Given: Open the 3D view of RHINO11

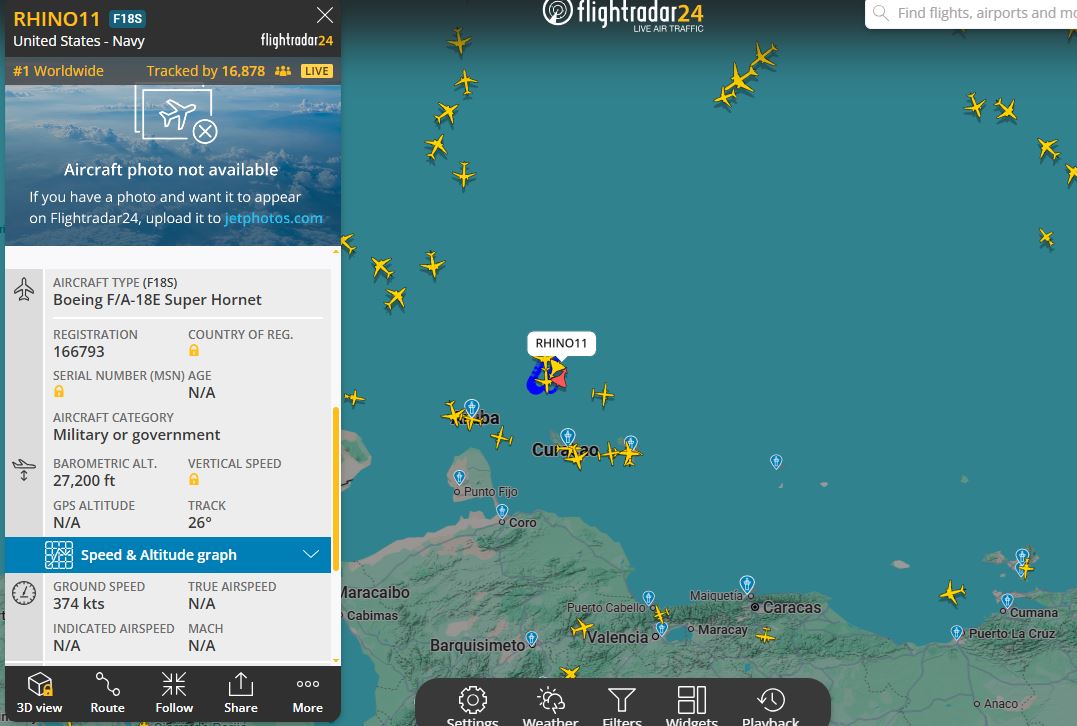Looking at the screenshot, I should (39, 693).
